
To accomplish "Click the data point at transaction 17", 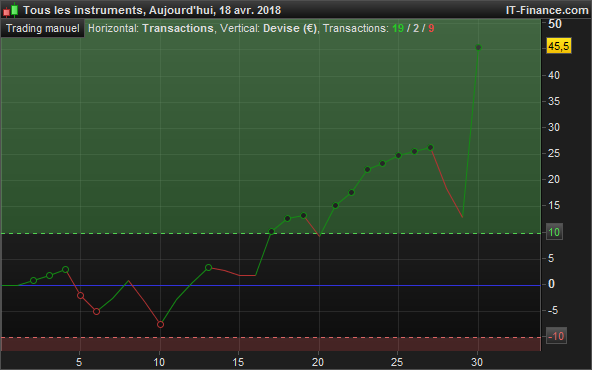I will point(271,231).
